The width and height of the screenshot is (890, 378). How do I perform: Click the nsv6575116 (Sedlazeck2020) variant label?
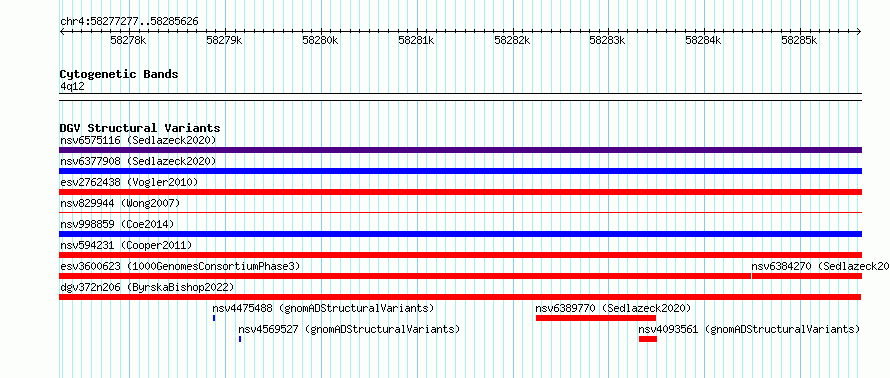(138, 140)
